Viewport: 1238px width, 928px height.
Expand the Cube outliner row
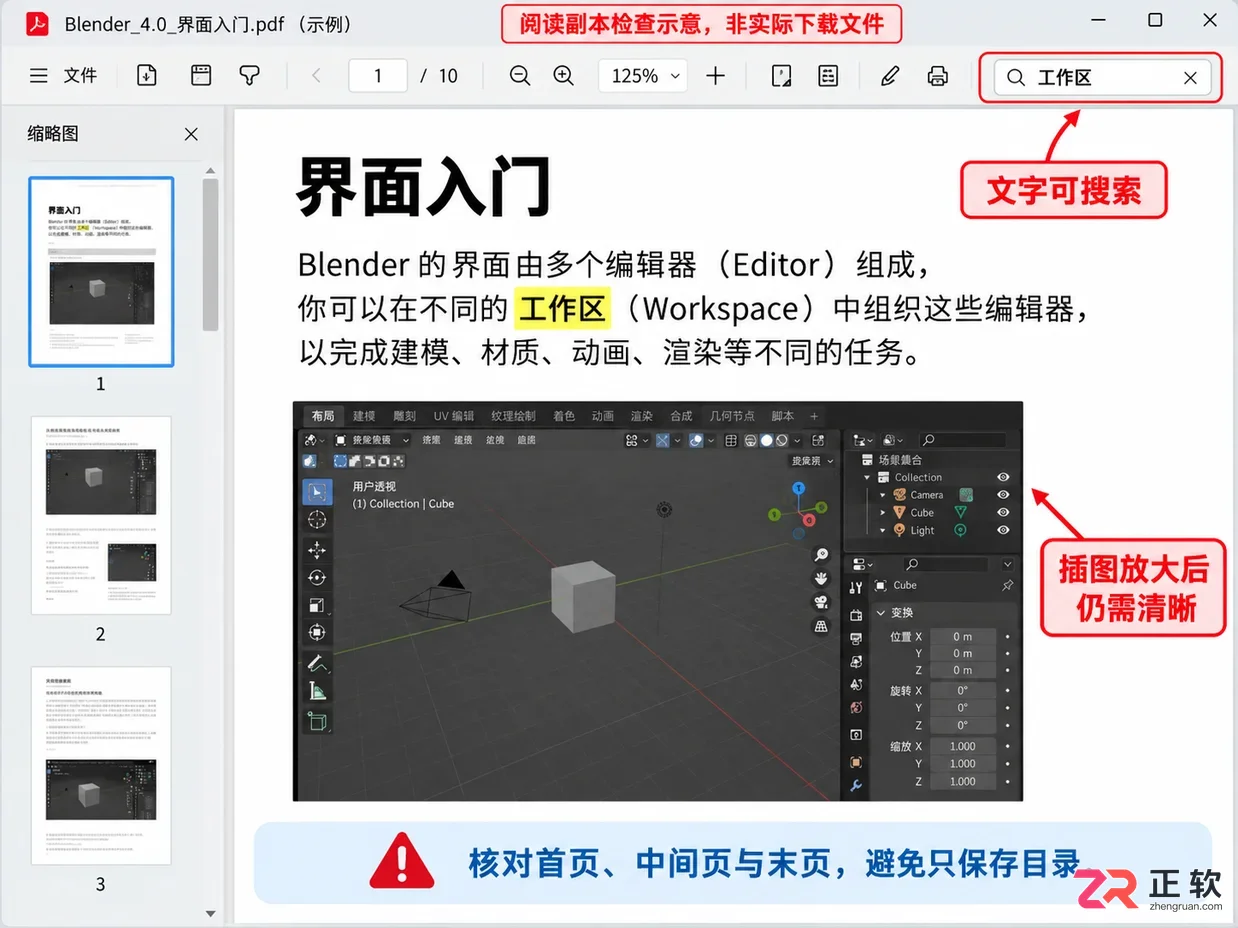coord(883,512)
